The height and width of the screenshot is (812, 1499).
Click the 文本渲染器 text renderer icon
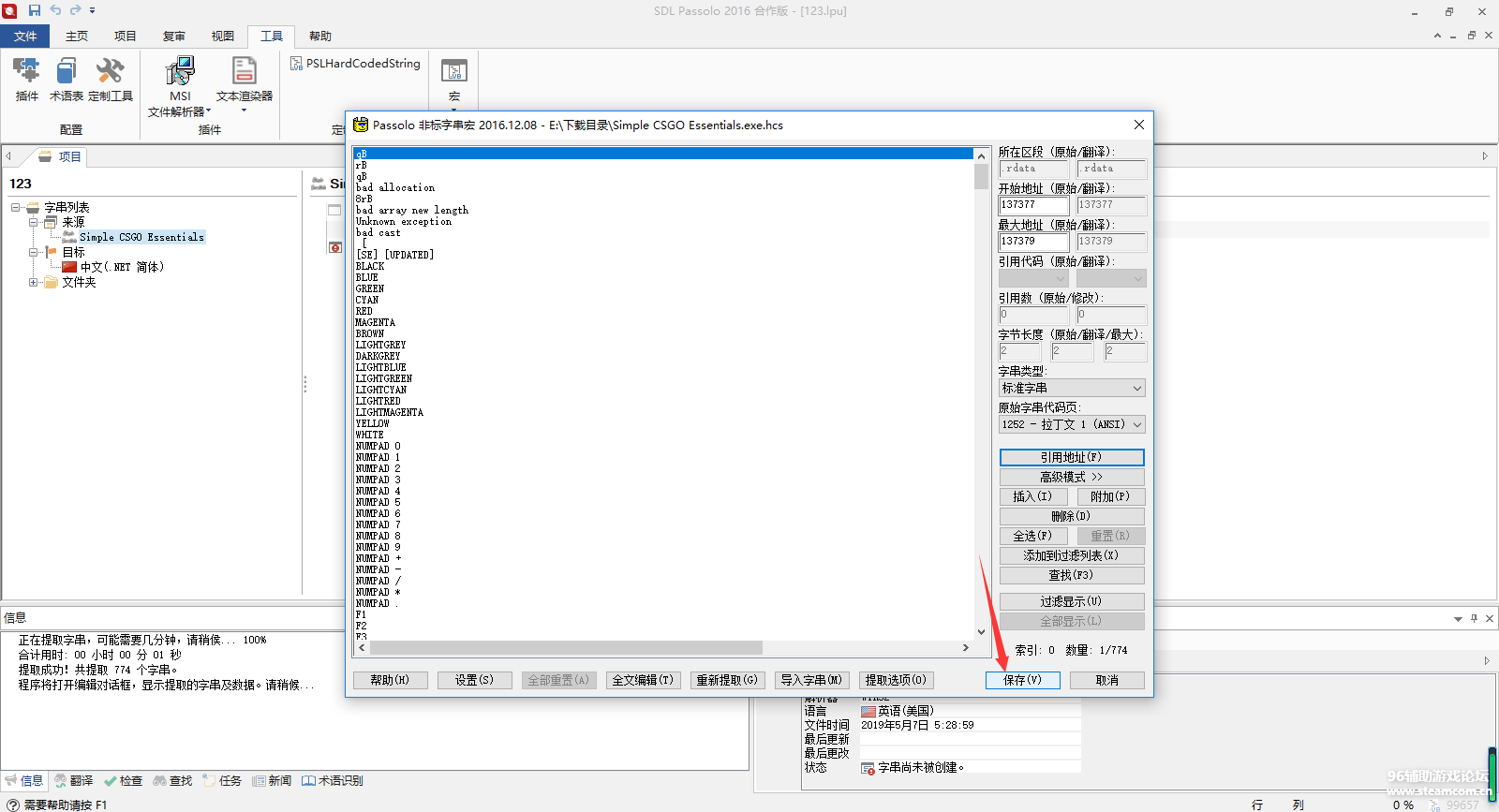click(244, 72)
